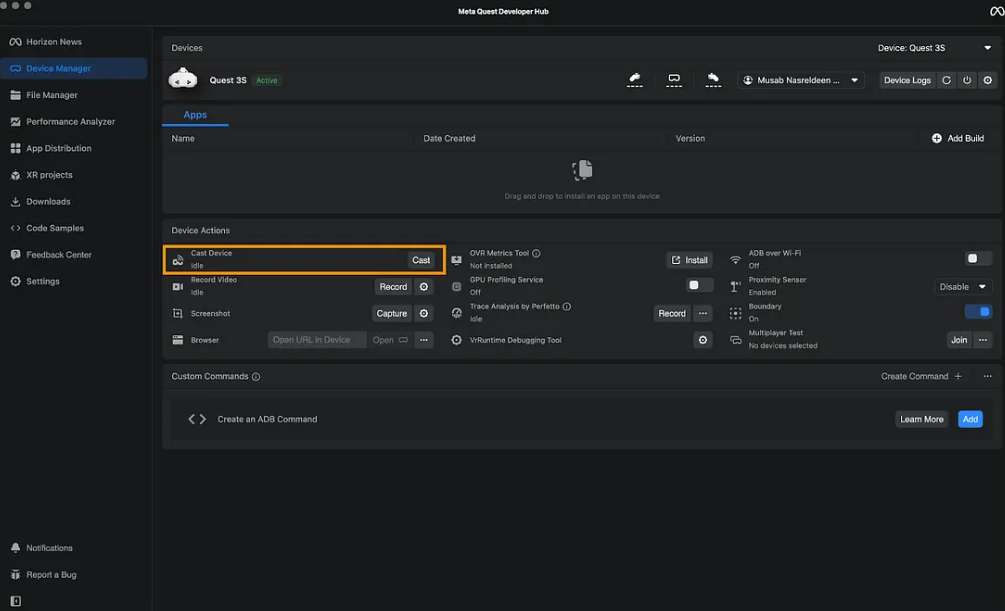Click Learn More for ADB commands
This screenshot has height=611, width=1005.
click(921, 419)
